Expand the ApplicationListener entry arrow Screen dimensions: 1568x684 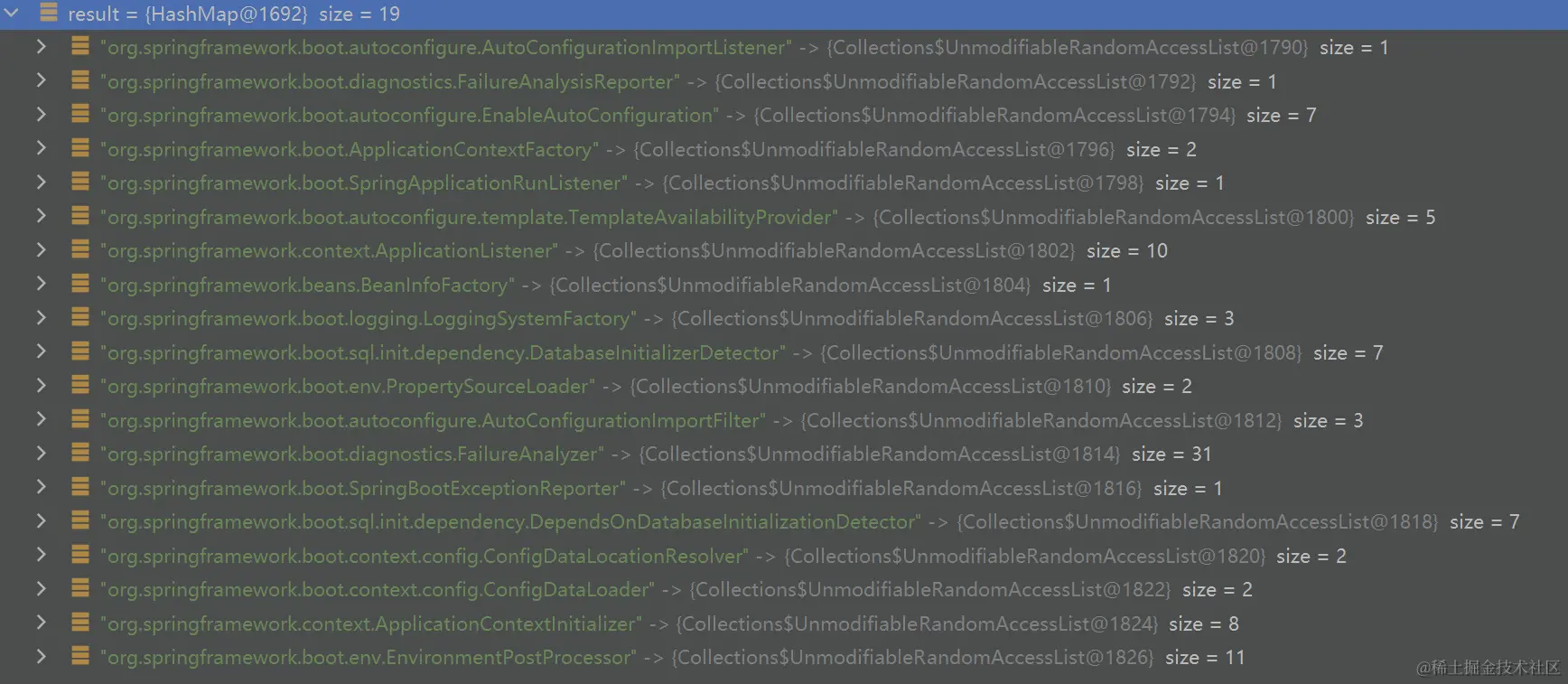[x=41, y=249]
